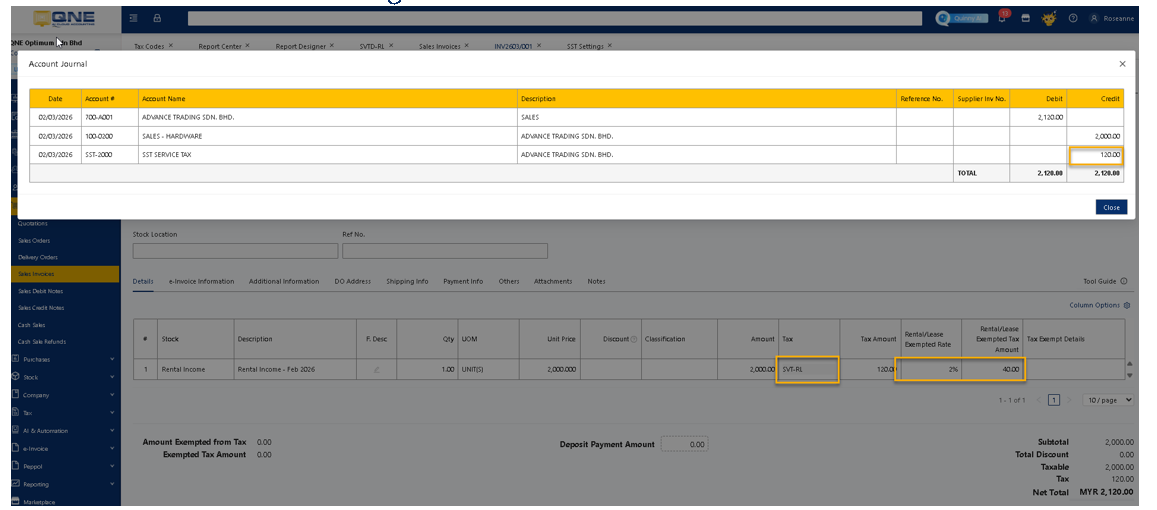
Task: Open the 10 / page dropdown
Action: click(1111, 400)
